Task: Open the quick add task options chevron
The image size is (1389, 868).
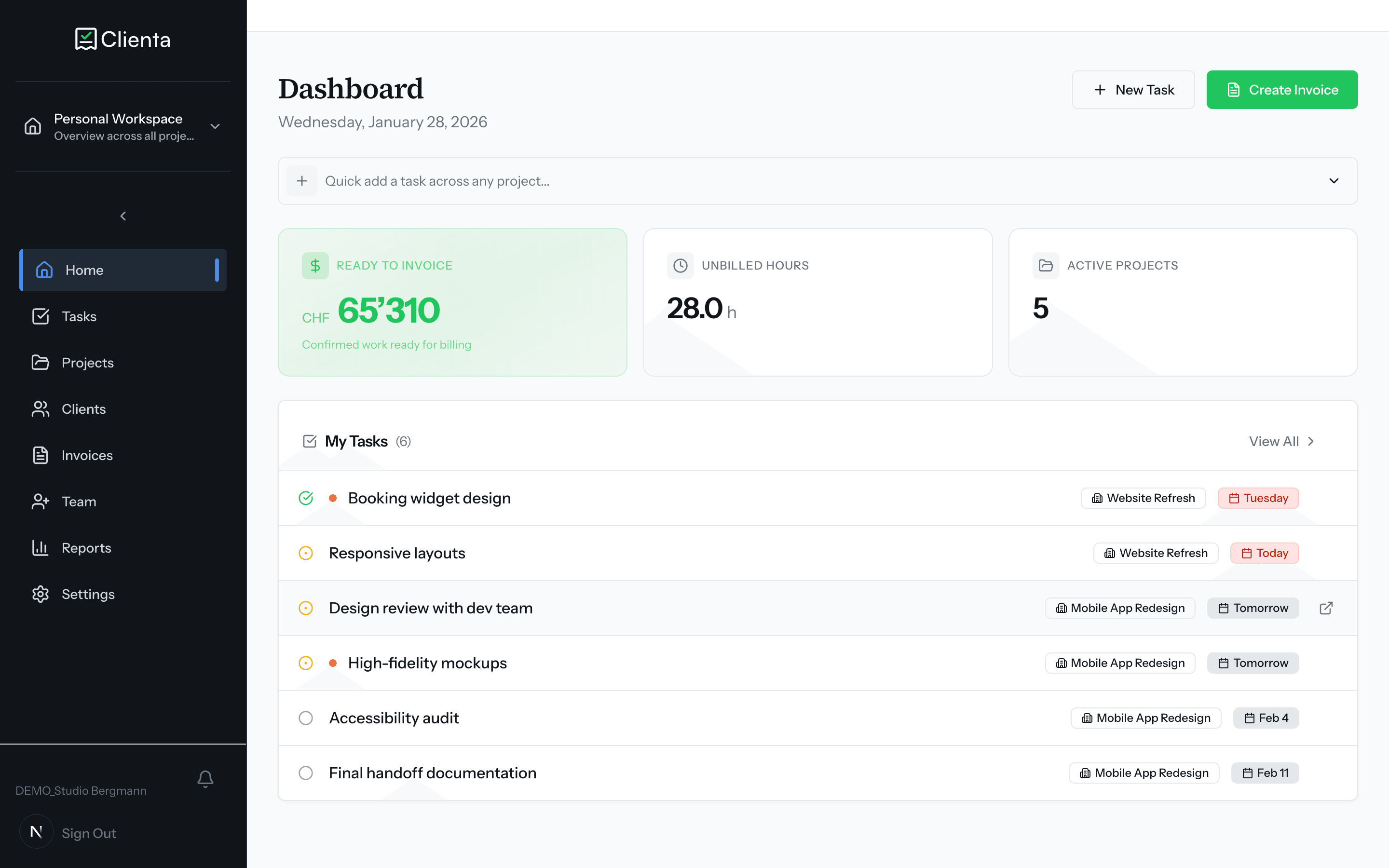Action: pyautogui.click(x=1334, y=181)
